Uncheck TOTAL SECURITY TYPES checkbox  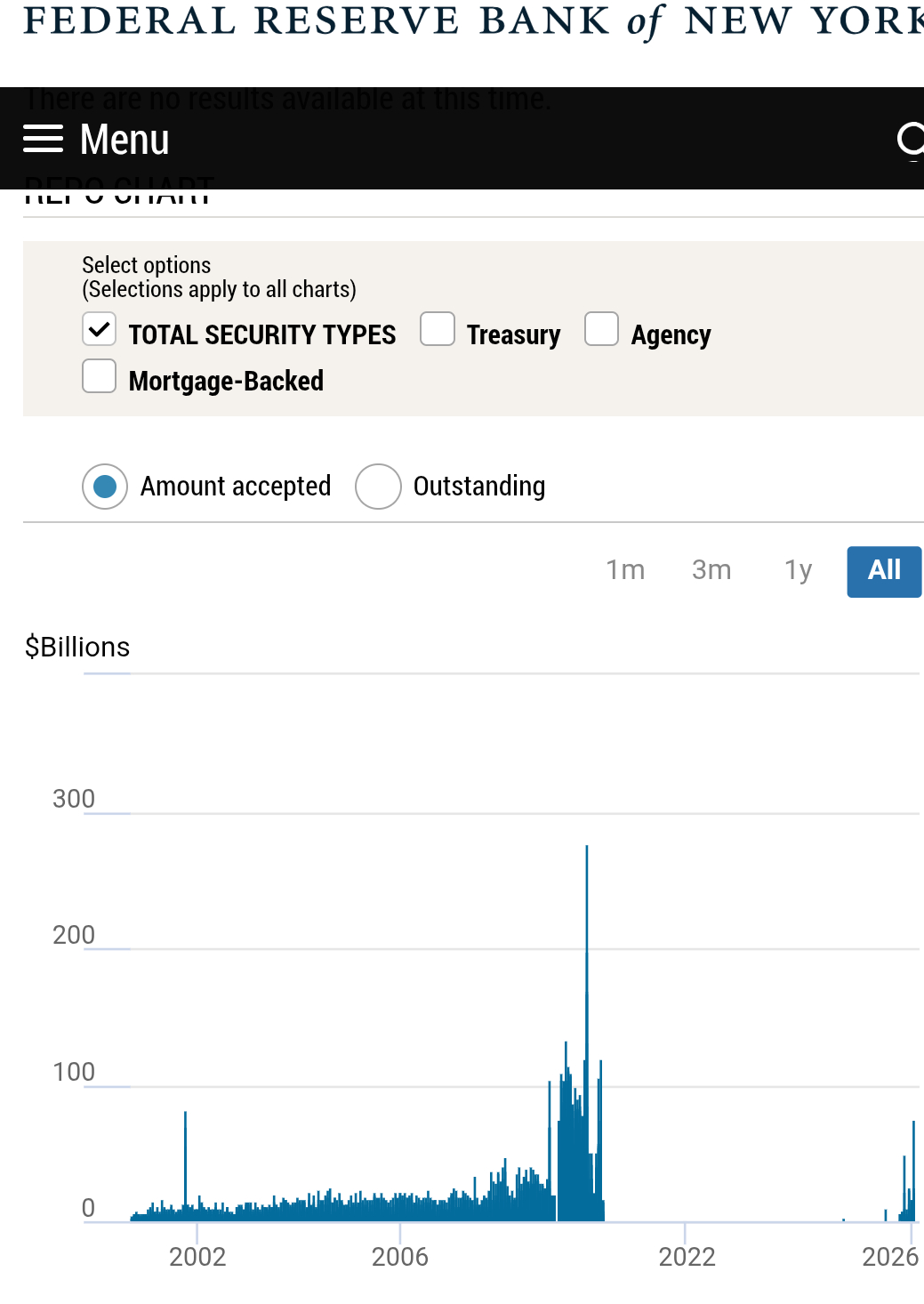pos(99,329)
